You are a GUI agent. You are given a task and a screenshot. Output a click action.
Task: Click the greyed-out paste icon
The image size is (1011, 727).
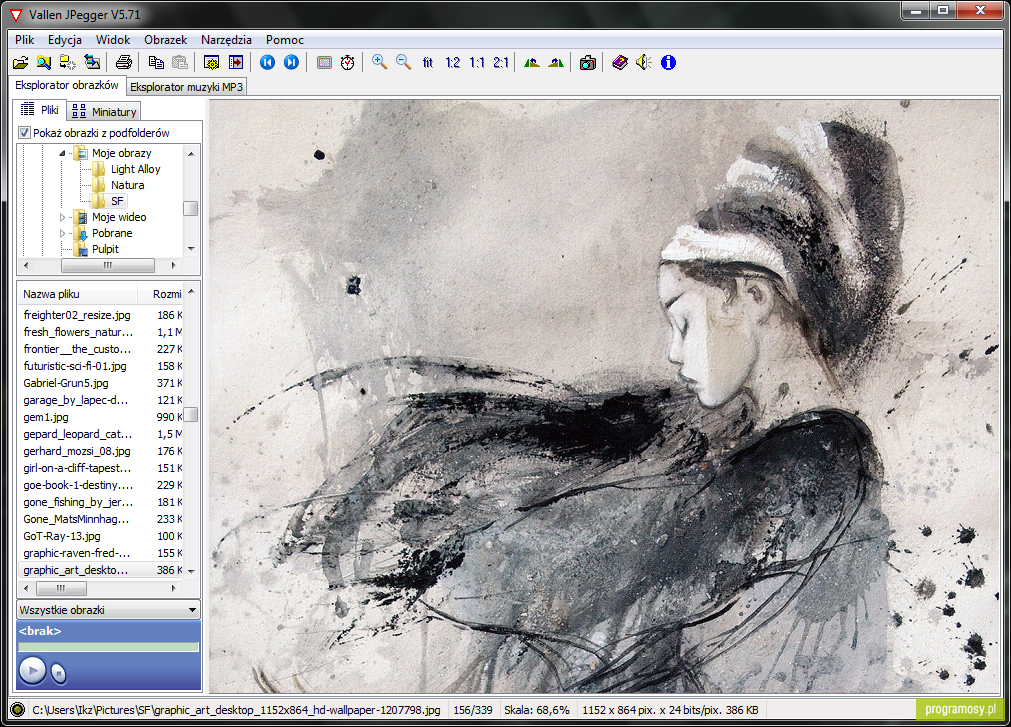click(x=180, y=63)
